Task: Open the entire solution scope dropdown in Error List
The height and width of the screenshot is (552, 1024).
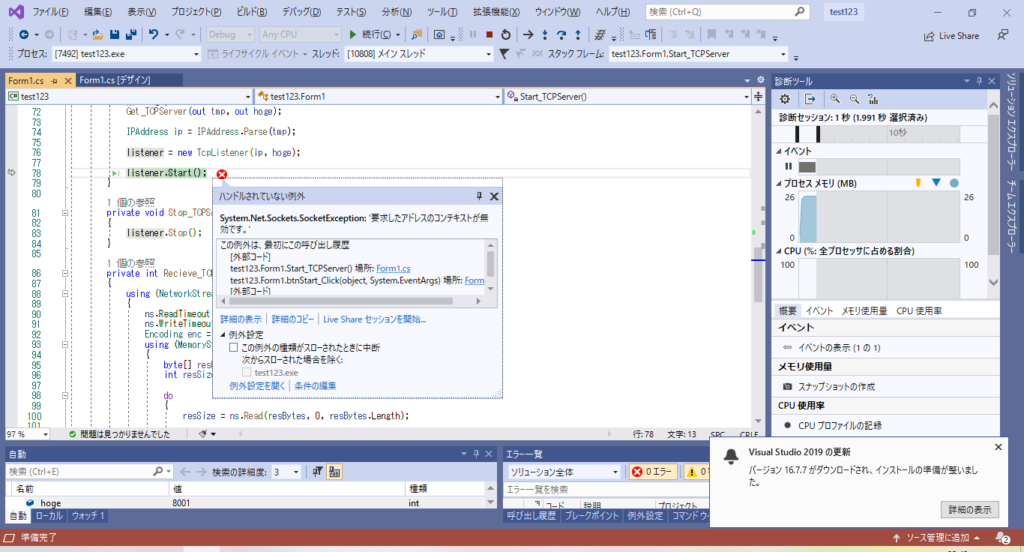Action: click(564, 472)
